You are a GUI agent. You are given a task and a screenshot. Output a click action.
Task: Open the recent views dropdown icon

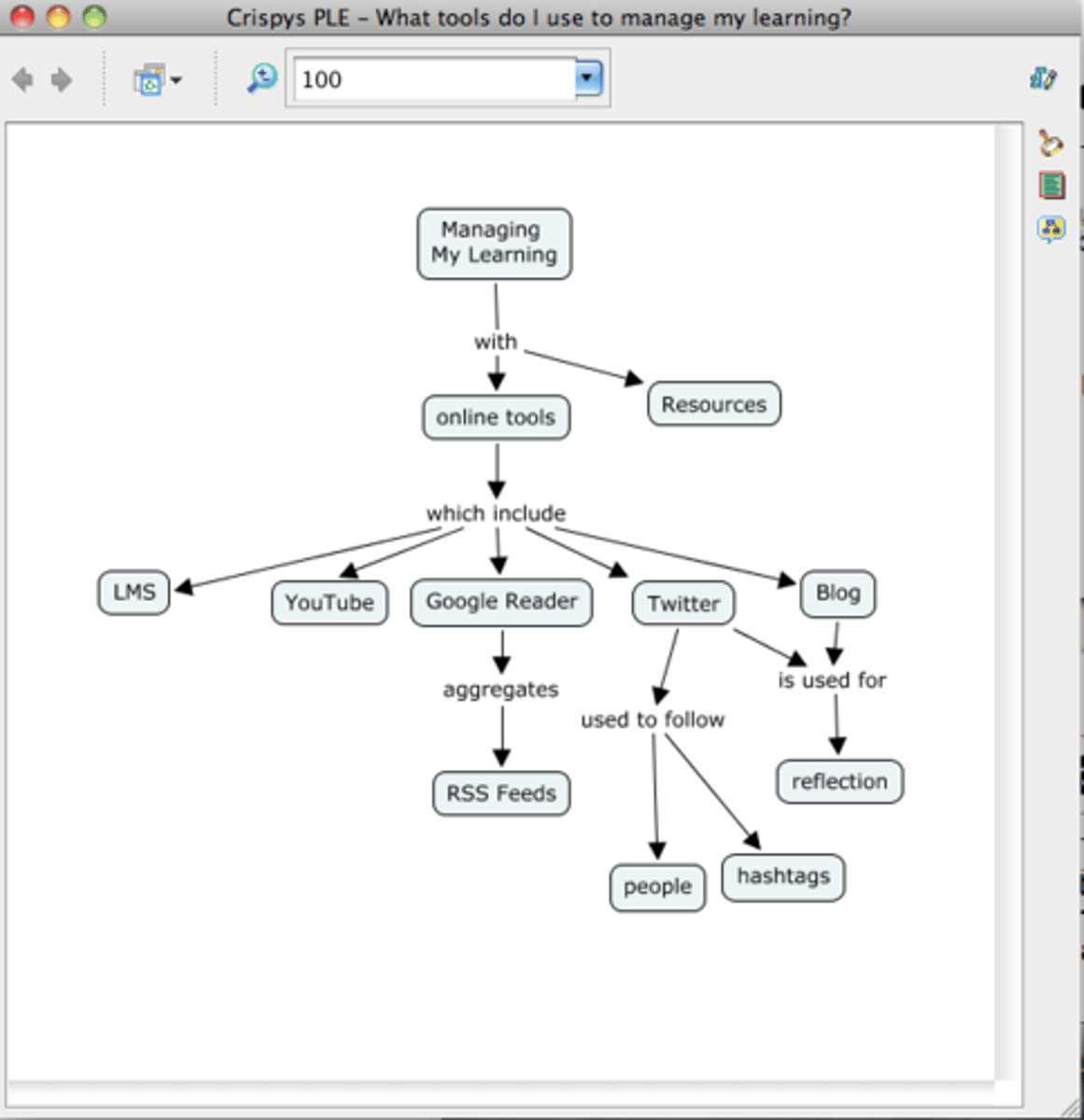[x=156, y=81]
